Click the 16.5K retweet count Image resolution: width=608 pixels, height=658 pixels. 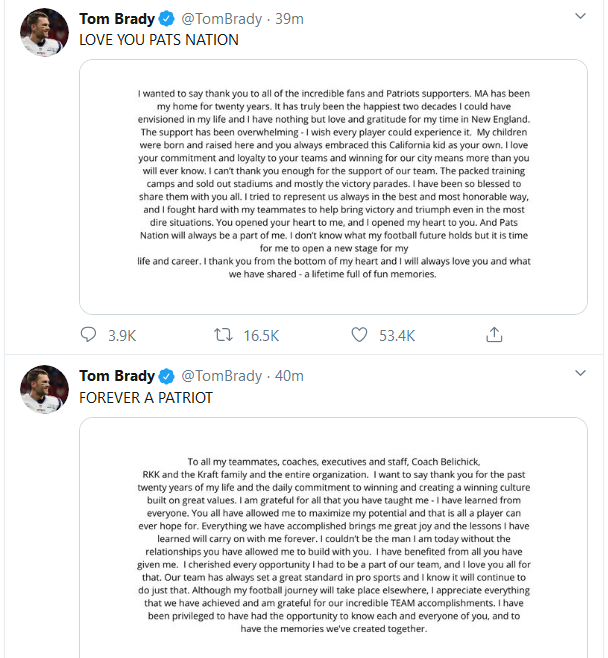260,335
